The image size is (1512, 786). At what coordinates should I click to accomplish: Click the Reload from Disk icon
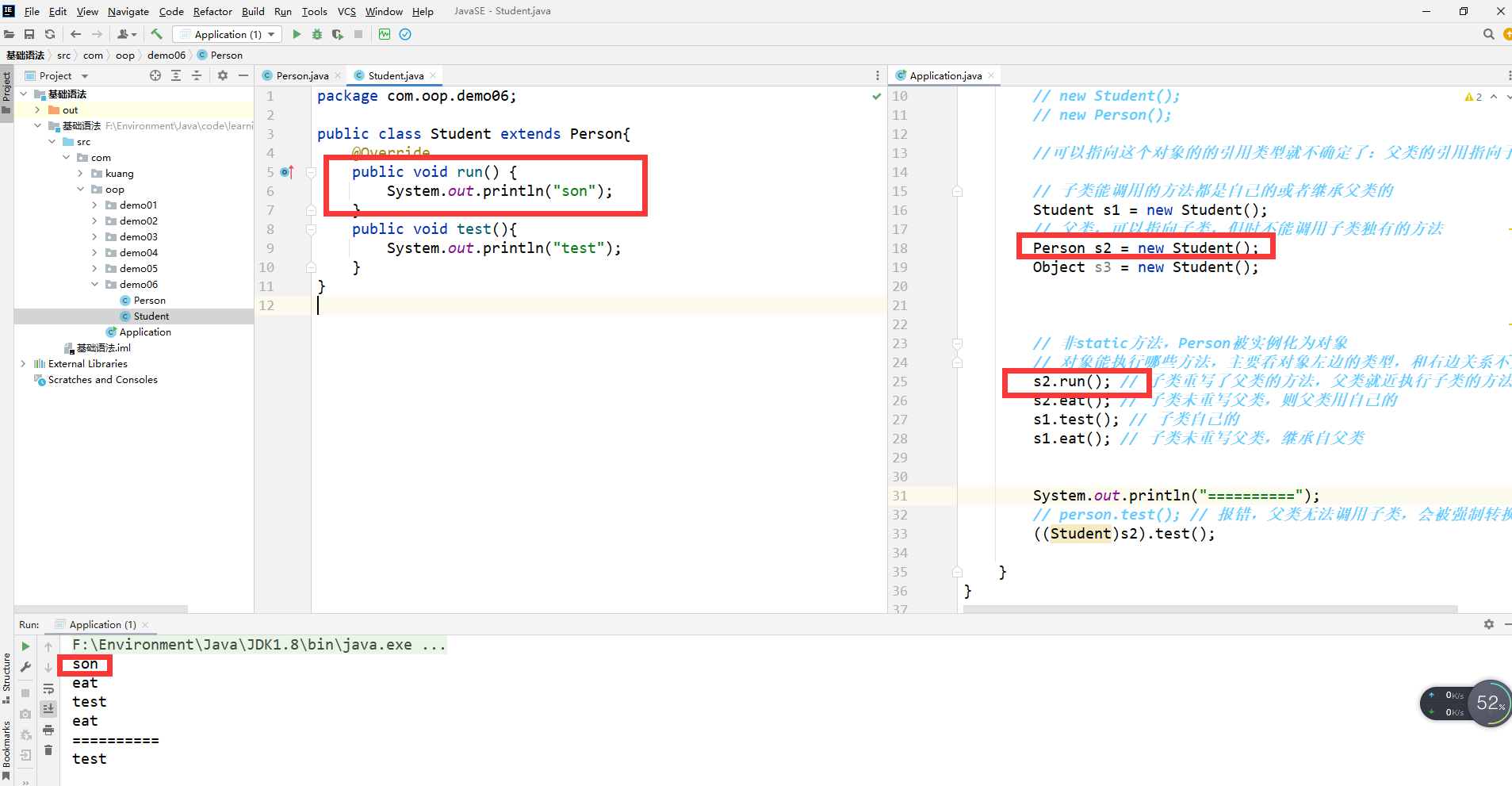click(50, 34)
